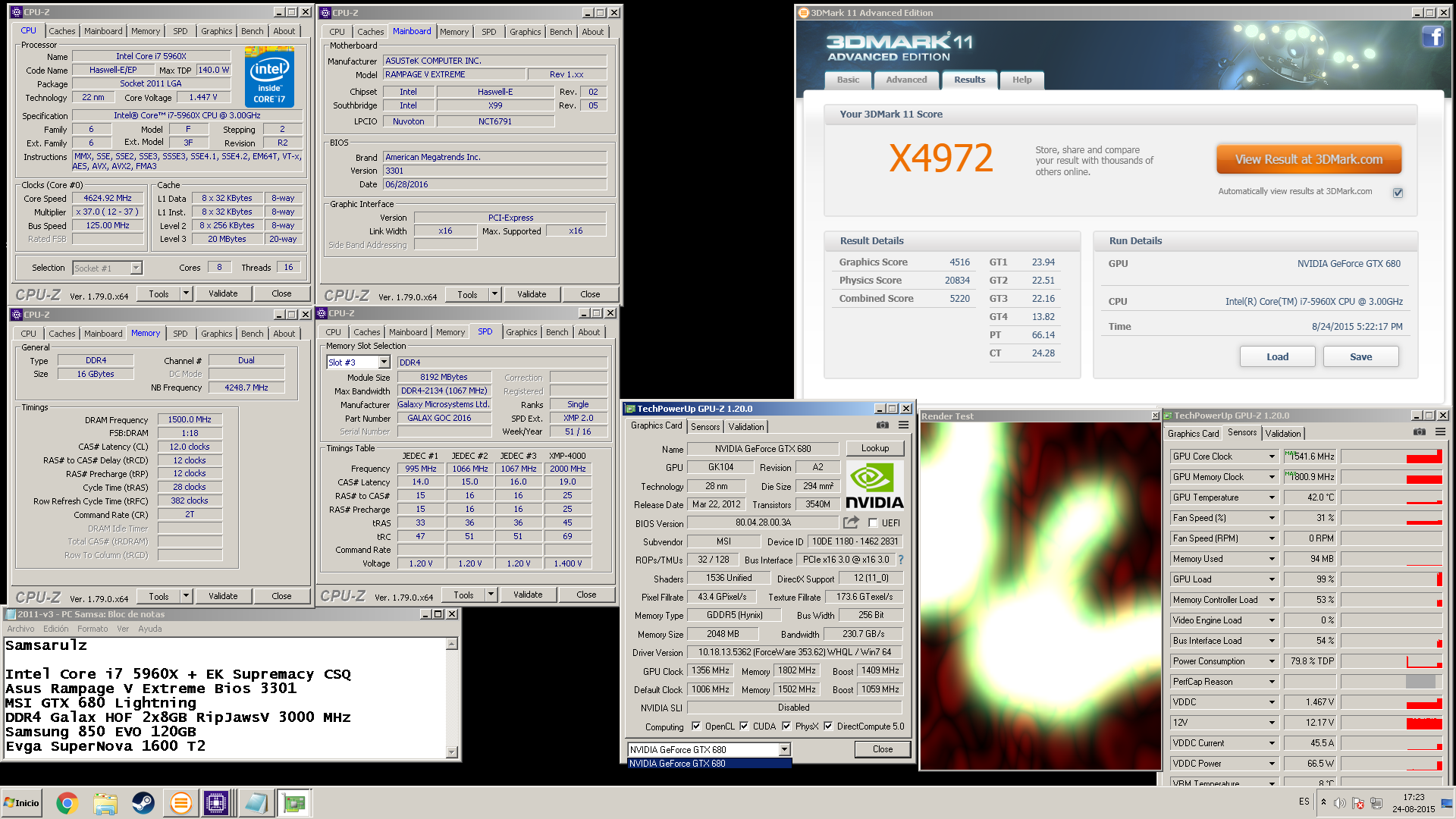This screenshot has height=819, width=1456.
Task: Select the X4972 score text
Action: pos(941,158)
